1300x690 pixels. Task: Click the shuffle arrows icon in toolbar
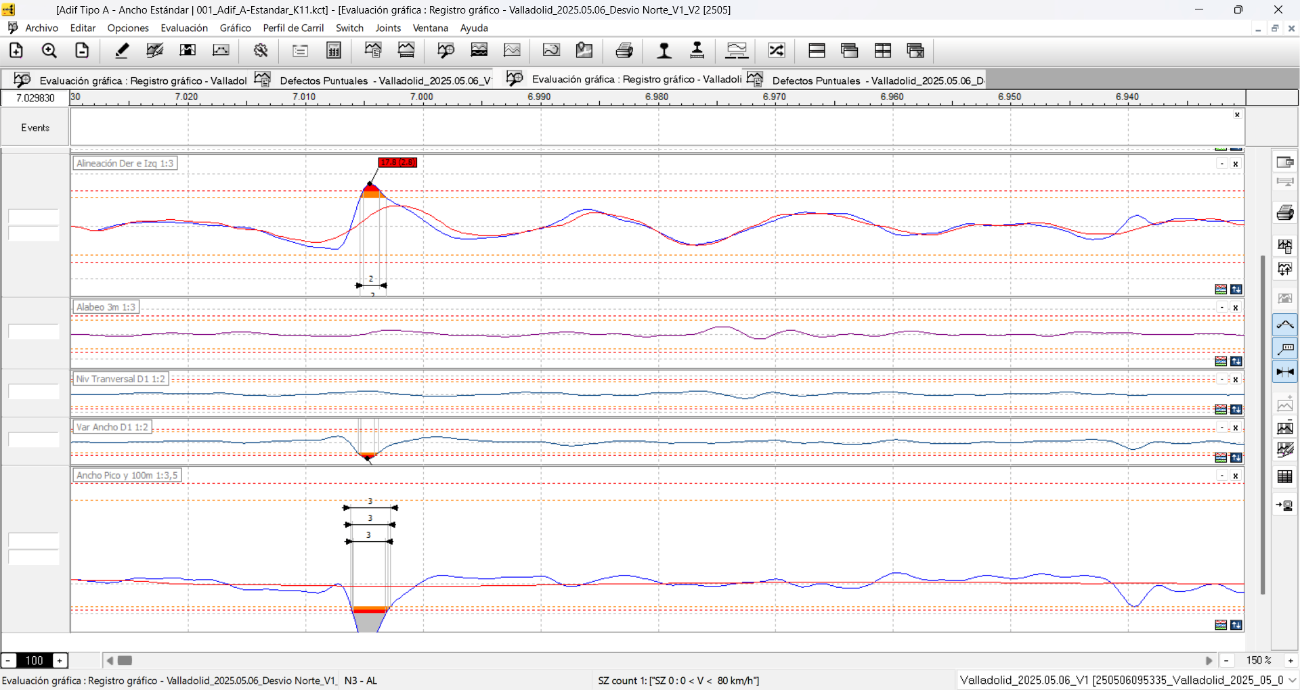(776, 50)
